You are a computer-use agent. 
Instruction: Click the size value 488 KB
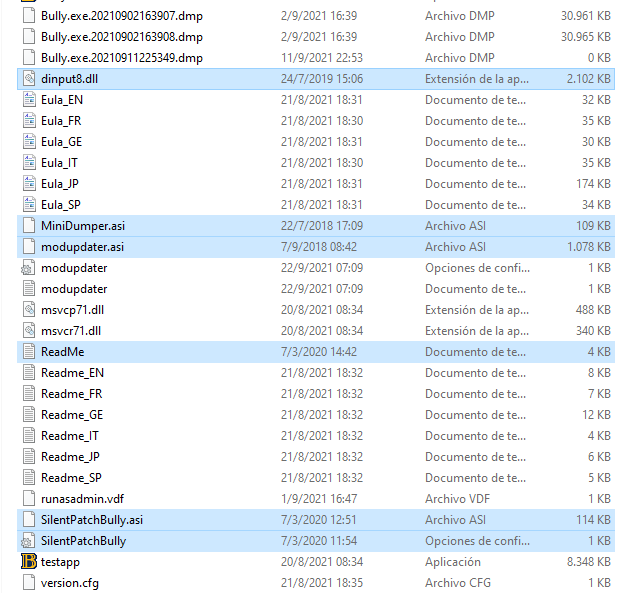click(x=594, y=310)
